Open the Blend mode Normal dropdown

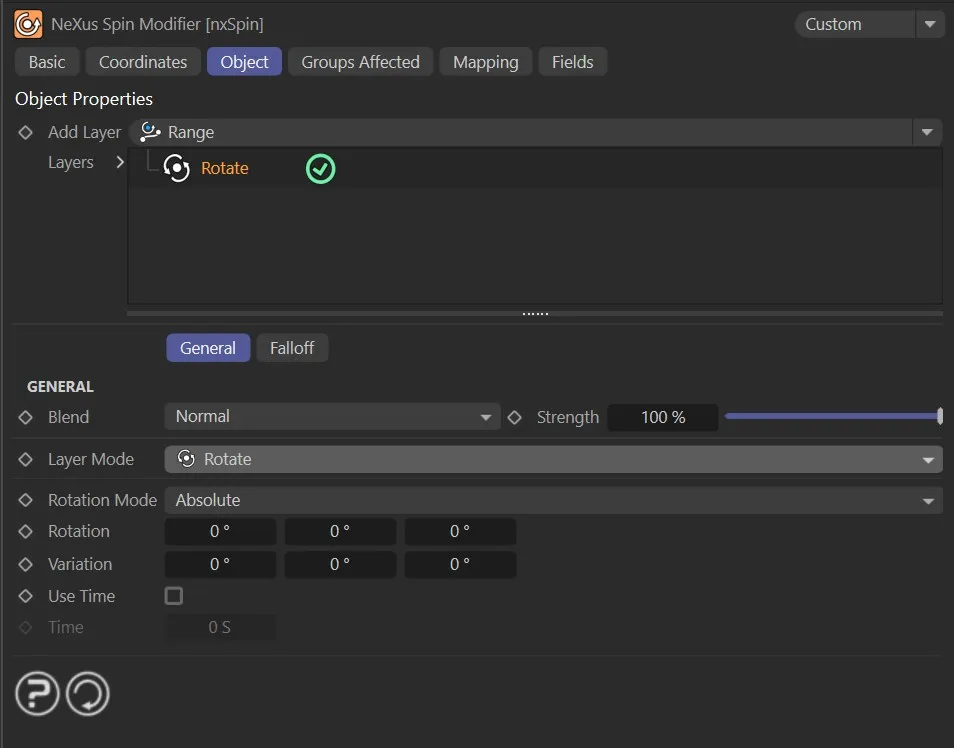(332, 417)
